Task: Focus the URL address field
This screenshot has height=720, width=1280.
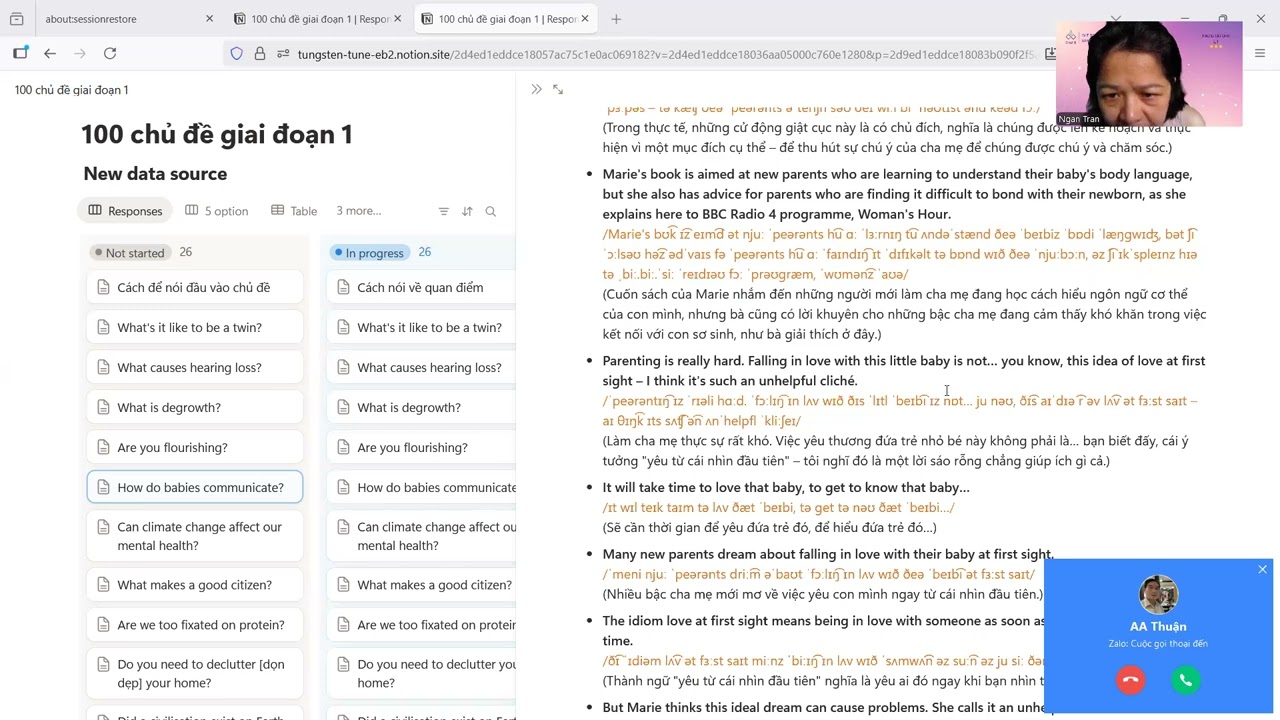Action: coord(665,54)
